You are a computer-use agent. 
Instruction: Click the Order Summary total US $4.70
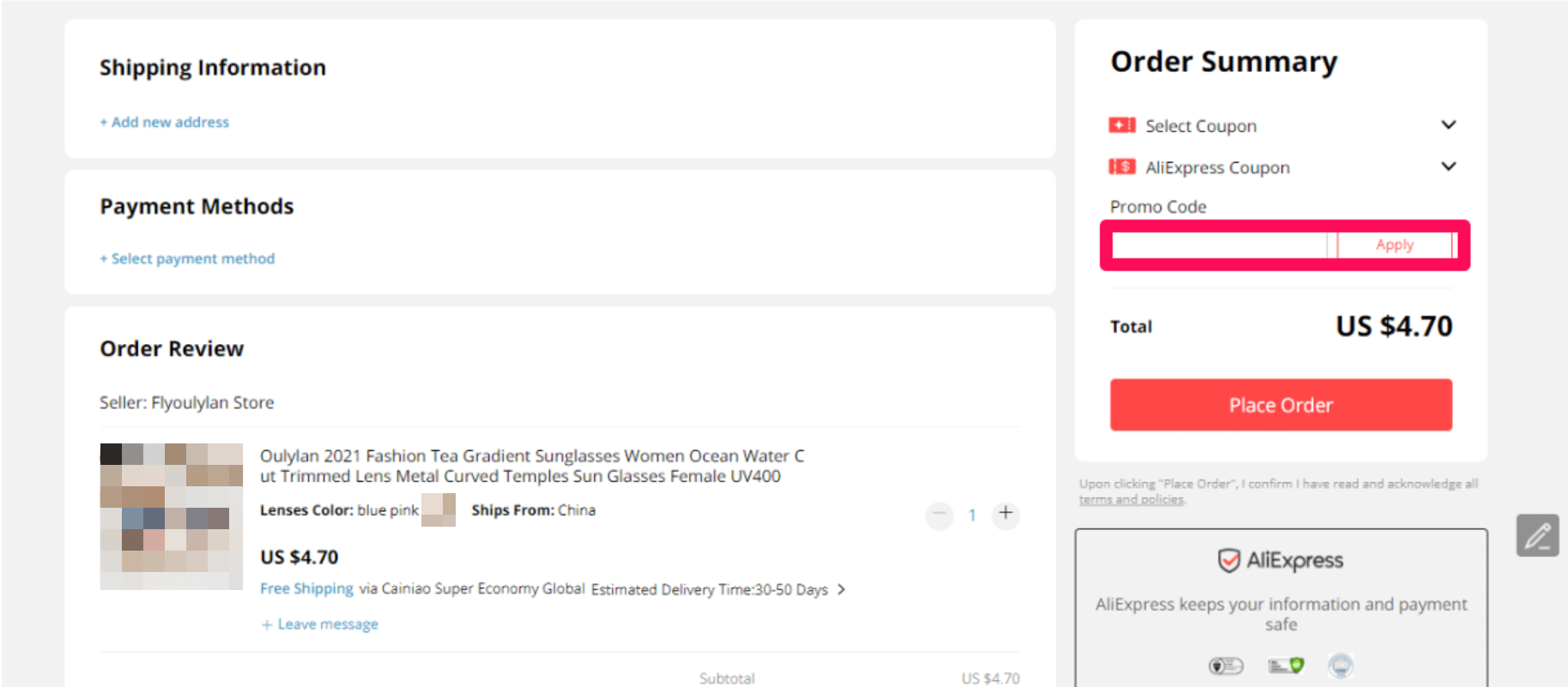click(1394, 326)
